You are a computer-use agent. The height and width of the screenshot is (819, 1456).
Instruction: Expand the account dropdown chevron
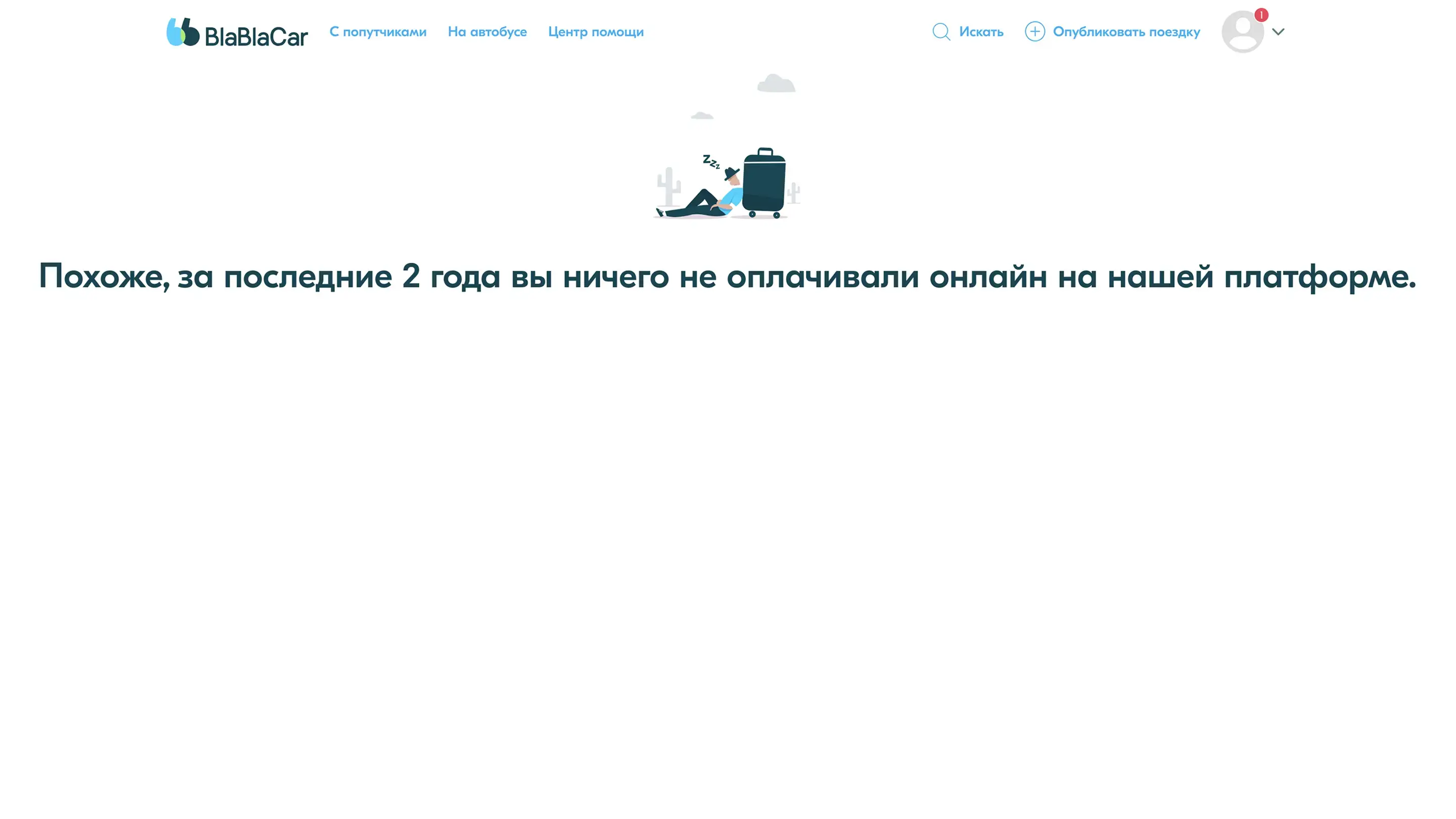tap(1278, 32)
